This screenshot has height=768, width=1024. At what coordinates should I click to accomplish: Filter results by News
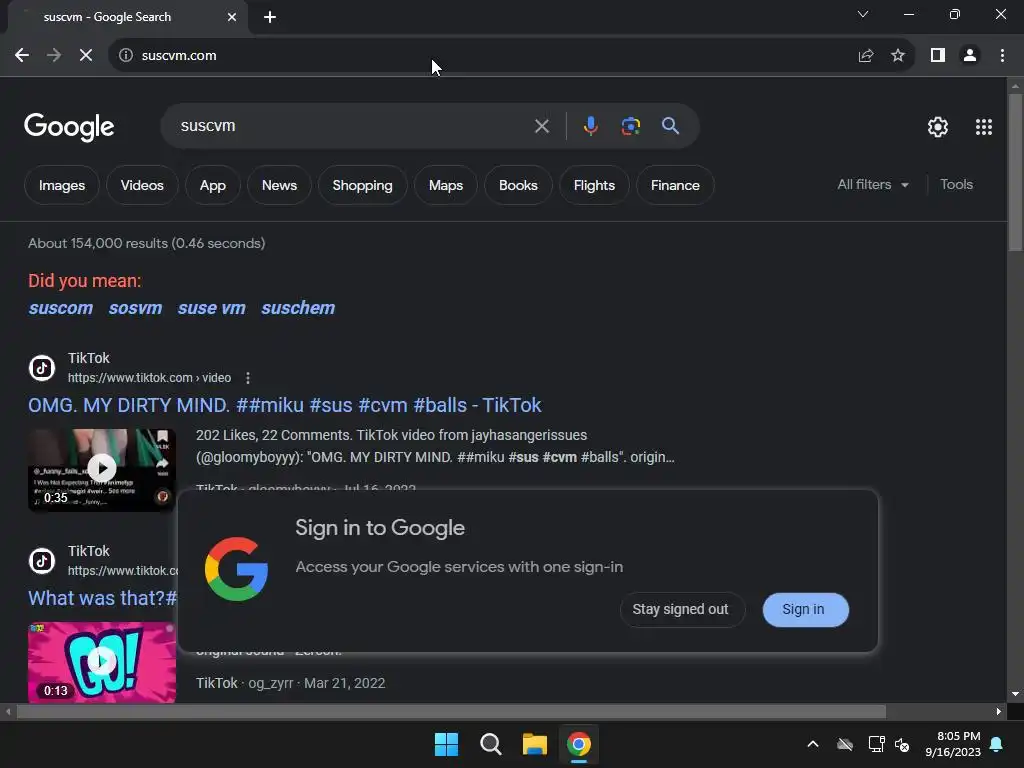(279, 185)
